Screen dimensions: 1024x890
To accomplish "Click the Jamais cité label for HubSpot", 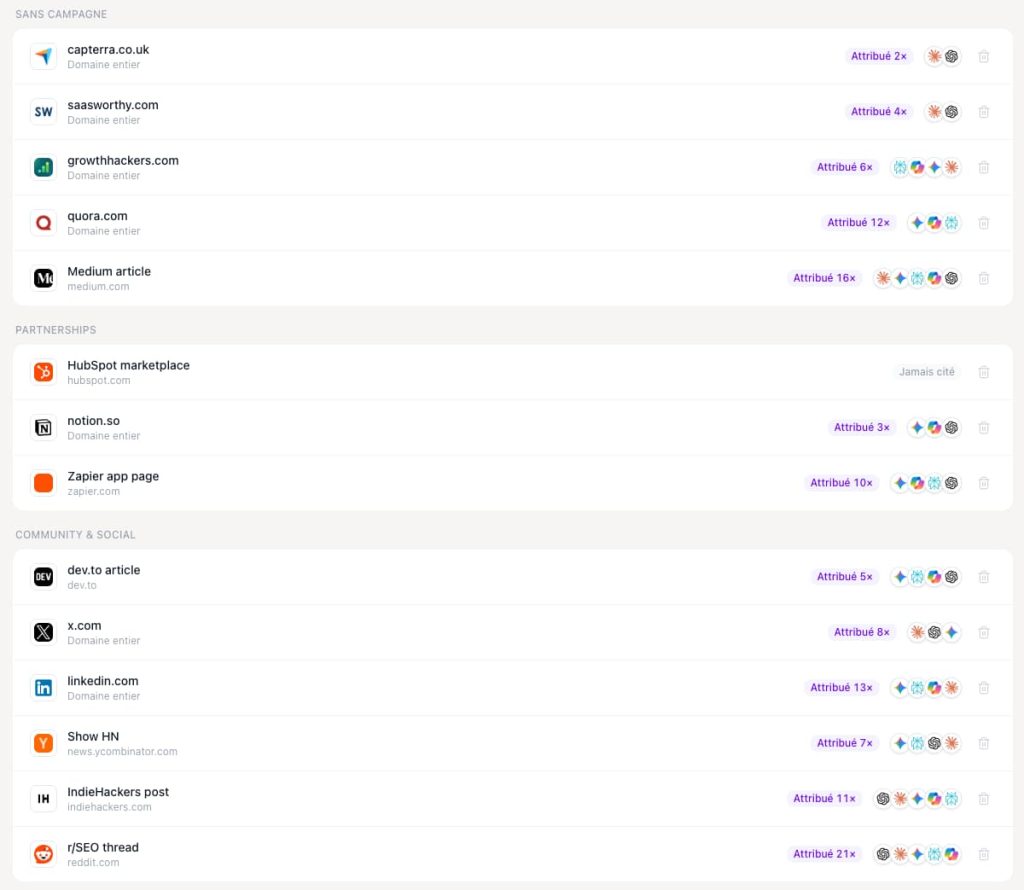I will pos(926,372).
